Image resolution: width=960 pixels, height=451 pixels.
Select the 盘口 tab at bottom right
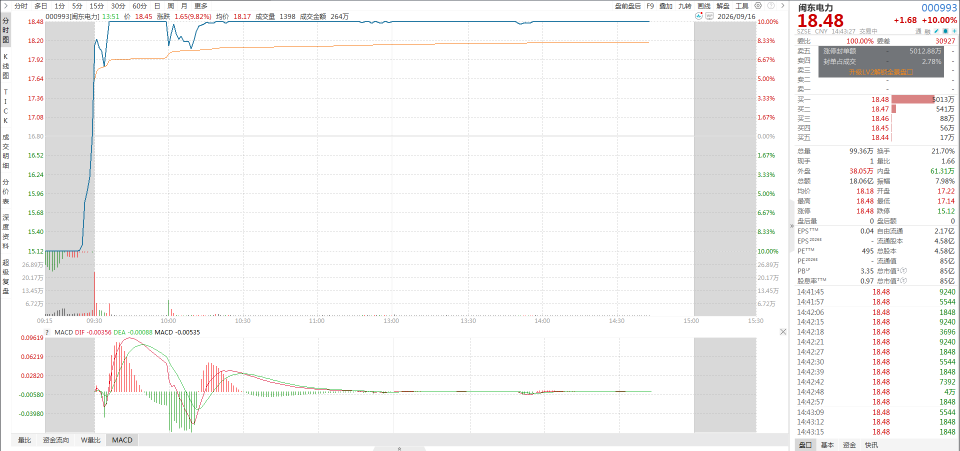click(806, 445)
